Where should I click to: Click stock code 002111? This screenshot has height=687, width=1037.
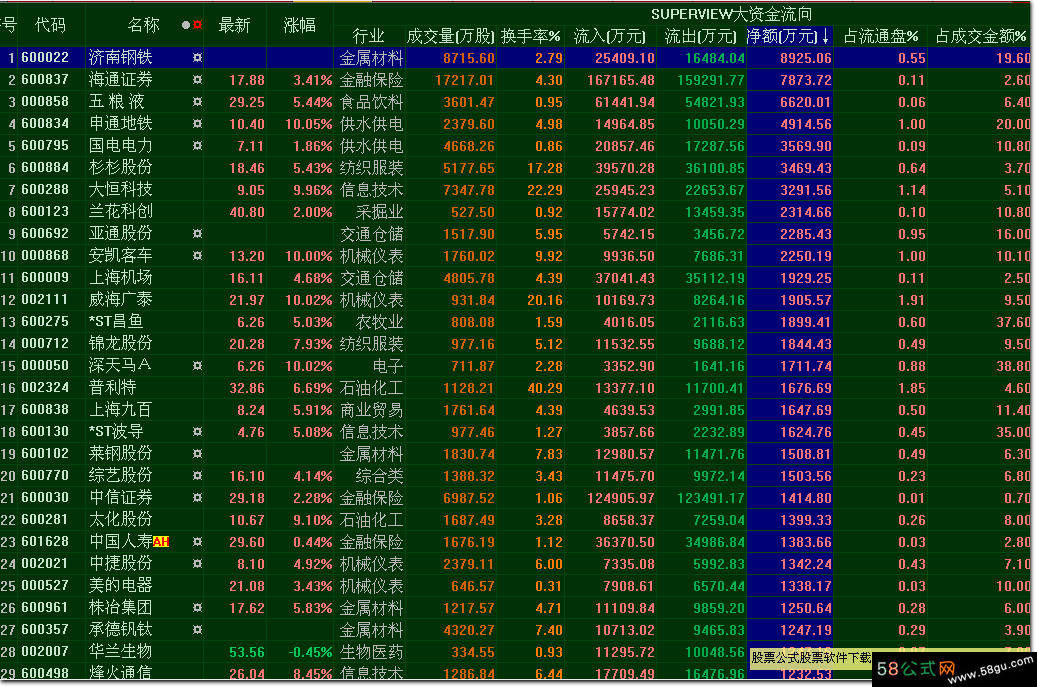pos(45,300)
